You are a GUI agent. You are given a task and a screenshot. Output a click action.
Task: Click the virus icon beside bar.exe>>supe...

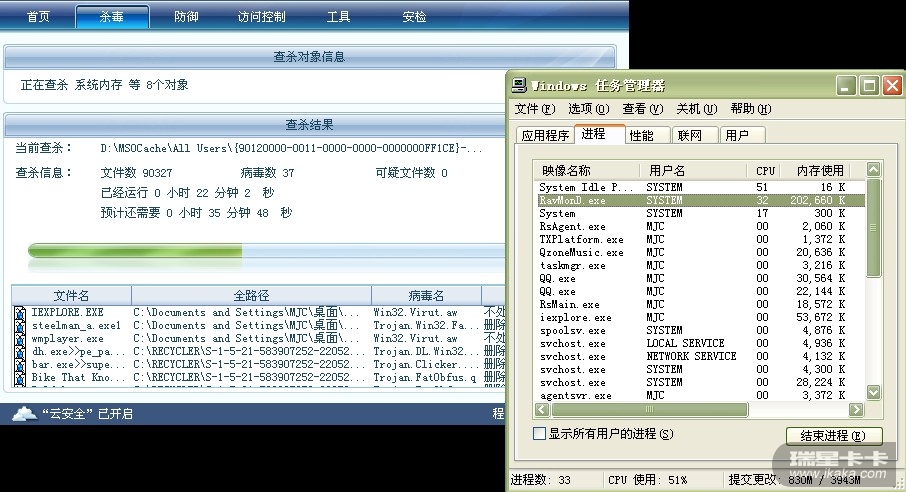point(20,365)
